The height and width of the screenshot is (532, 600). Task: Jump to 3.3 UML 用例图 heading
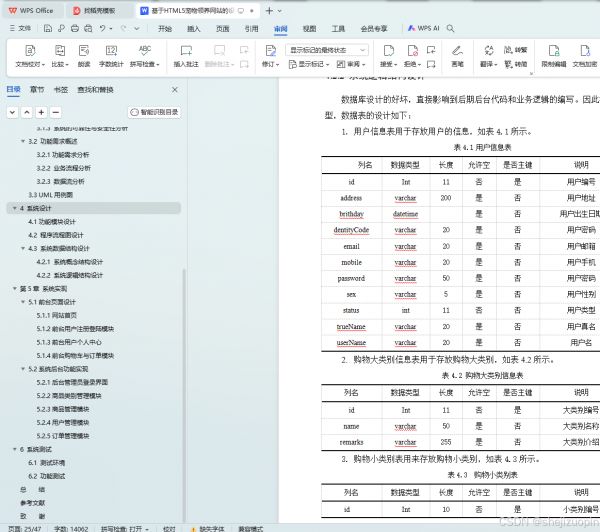(x=51, y=195)
